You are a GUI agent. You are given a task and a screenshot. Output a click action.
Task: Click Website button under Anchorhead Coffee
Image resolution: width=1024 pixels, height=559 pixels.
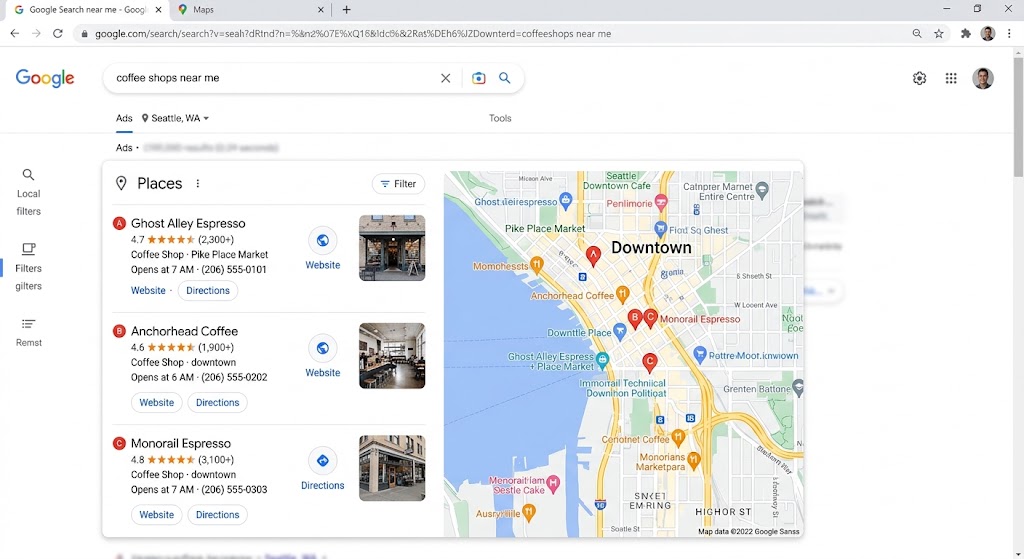157,403
